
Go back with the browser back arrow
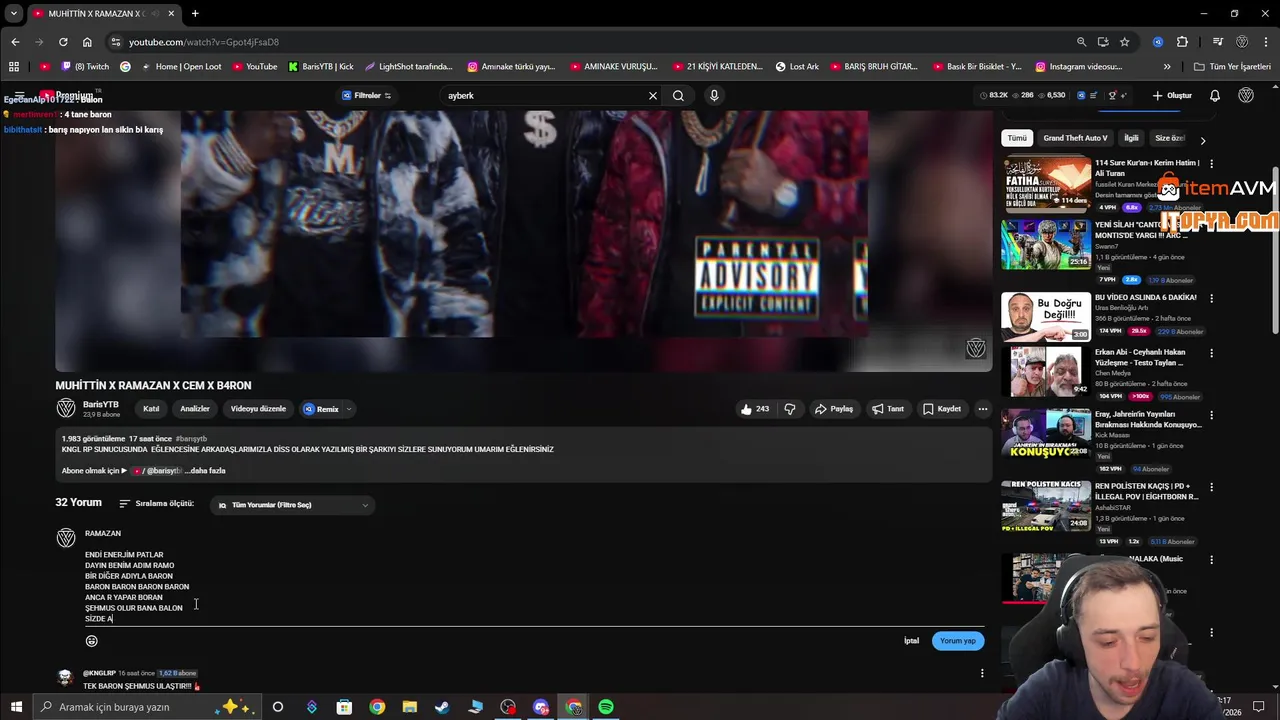(x=15, y=42)
